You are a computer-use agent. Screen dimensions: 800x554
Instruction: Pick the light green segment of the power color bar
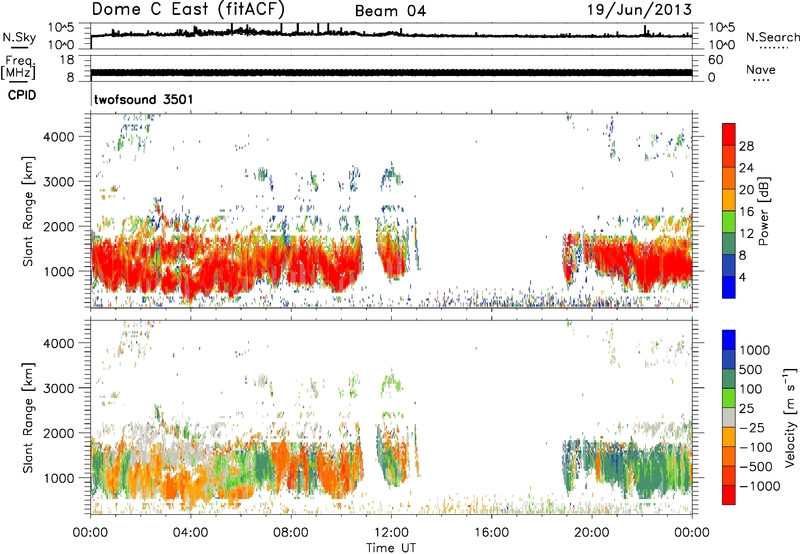point(729,222)
